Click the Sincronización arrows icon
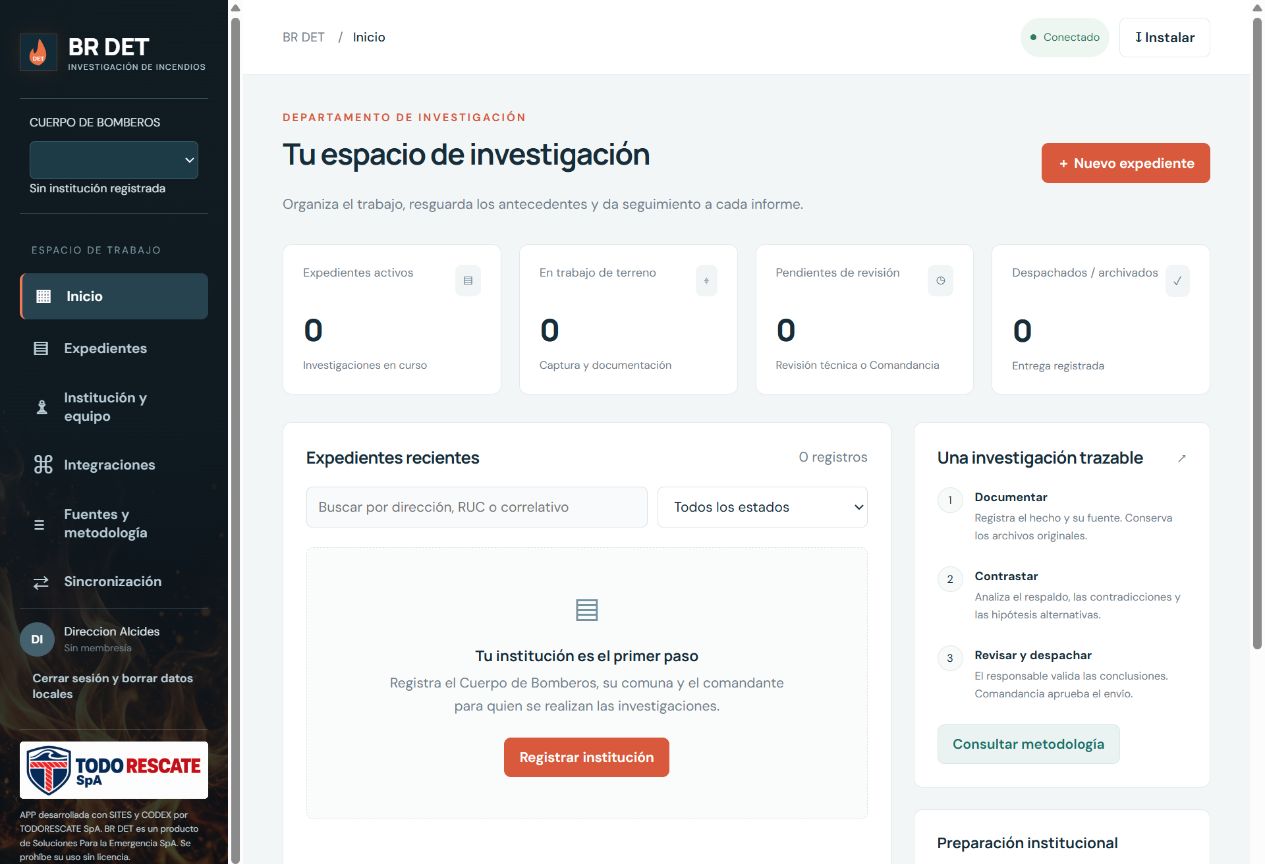Image resolution: width=1265 pixels, height=864 pixels. click(41, 582)
